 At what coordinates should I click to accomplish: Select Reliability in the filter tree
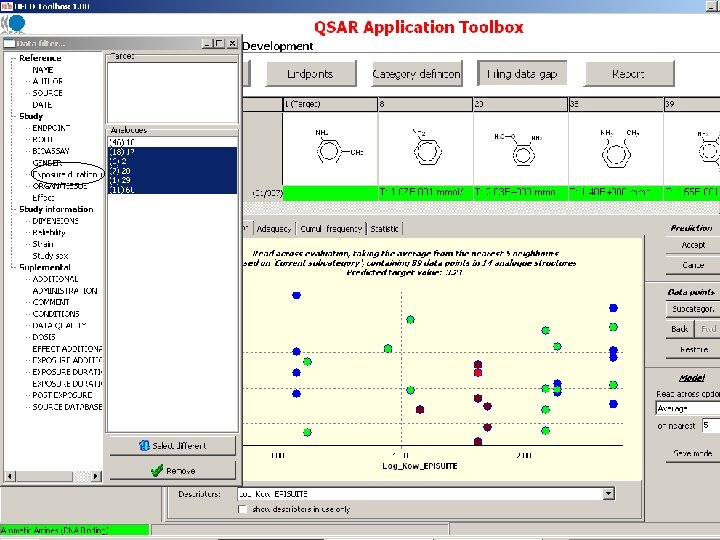(49, 233)
